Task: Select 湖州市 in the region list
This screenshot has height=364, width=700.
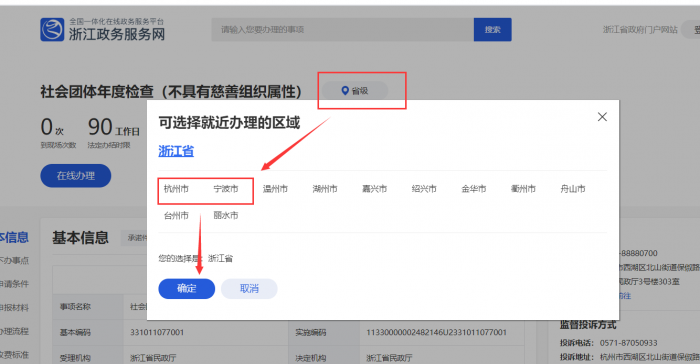Action: click(x=325, y=189)
